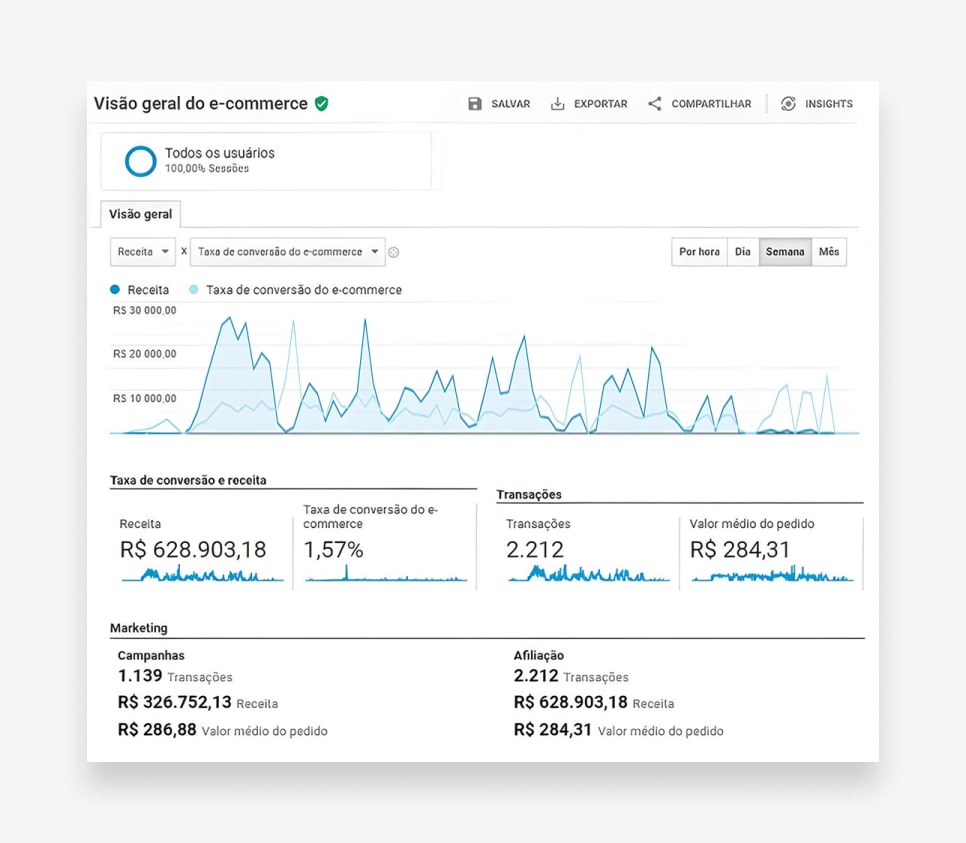The width and height of the screenshot is (966, 843).
Task: Enable the Por hora view
Action: coord(698,252)
